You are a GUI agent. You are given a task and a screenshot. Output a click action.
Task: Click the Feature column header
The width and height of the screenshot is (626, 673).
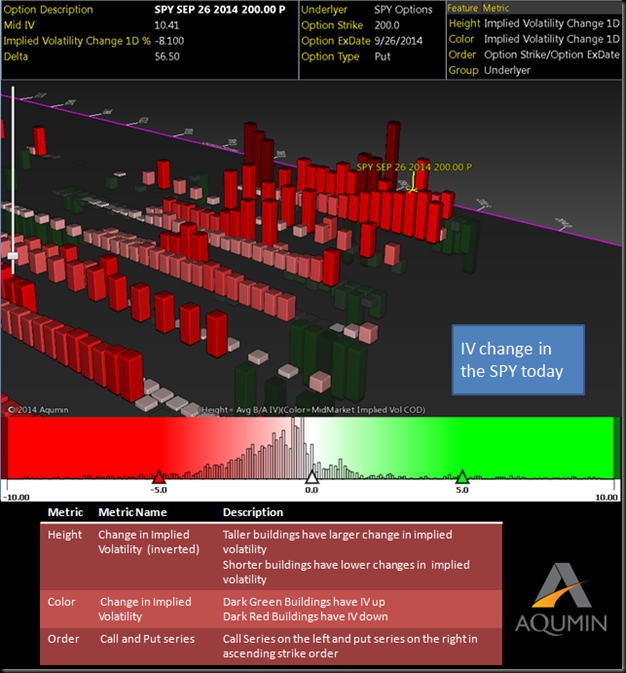[x=463, y=8]
